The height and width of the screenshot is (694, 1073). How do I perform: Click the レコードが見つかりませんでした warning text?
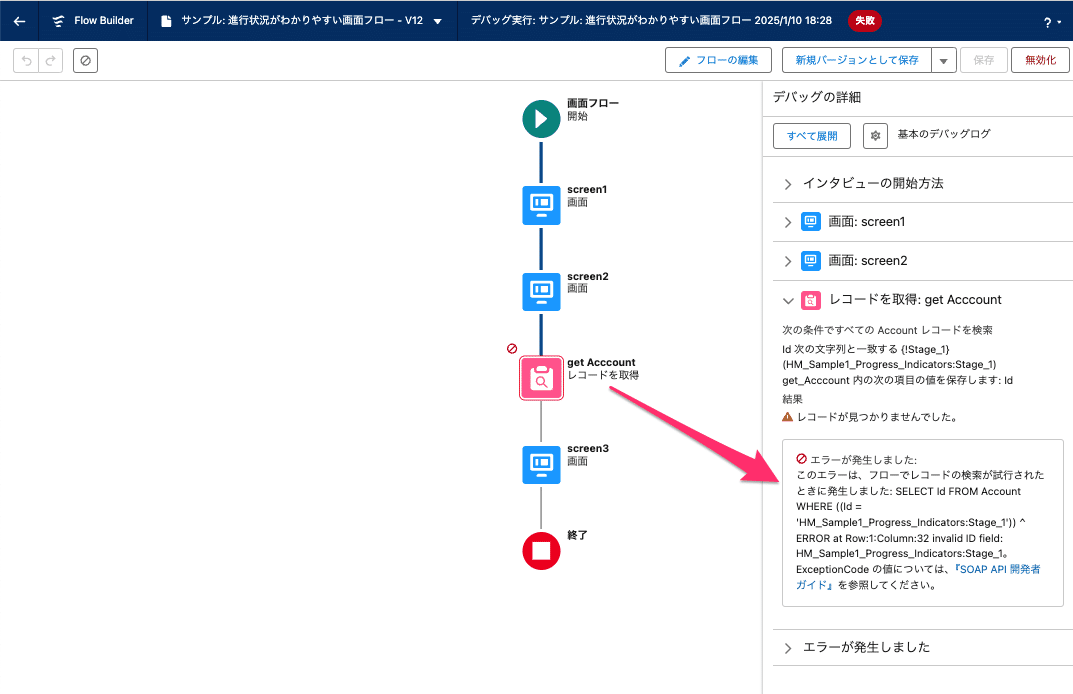click(x=877, y=417)
